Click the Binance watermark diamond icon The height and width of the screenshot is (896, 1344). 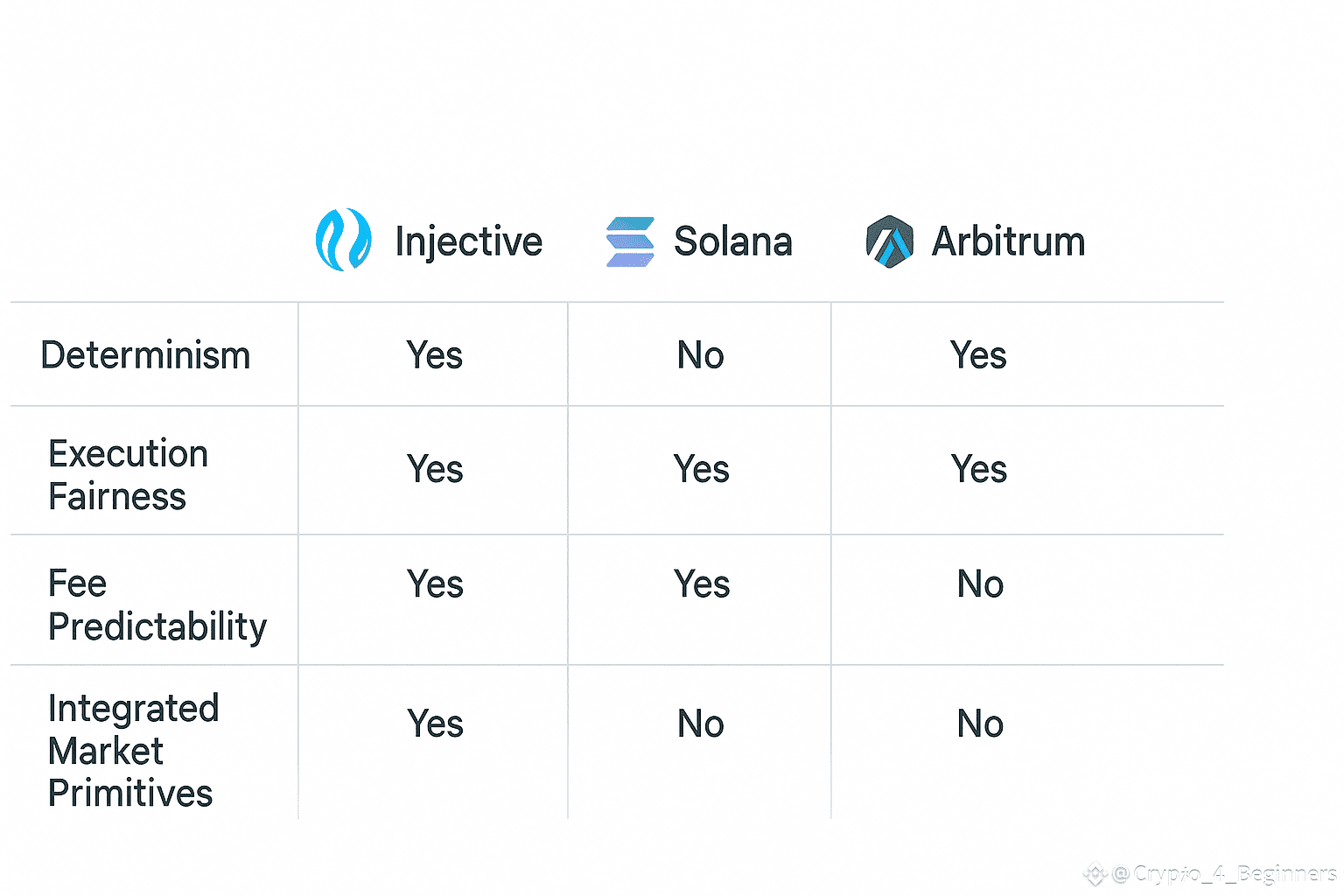[1095, 873]
